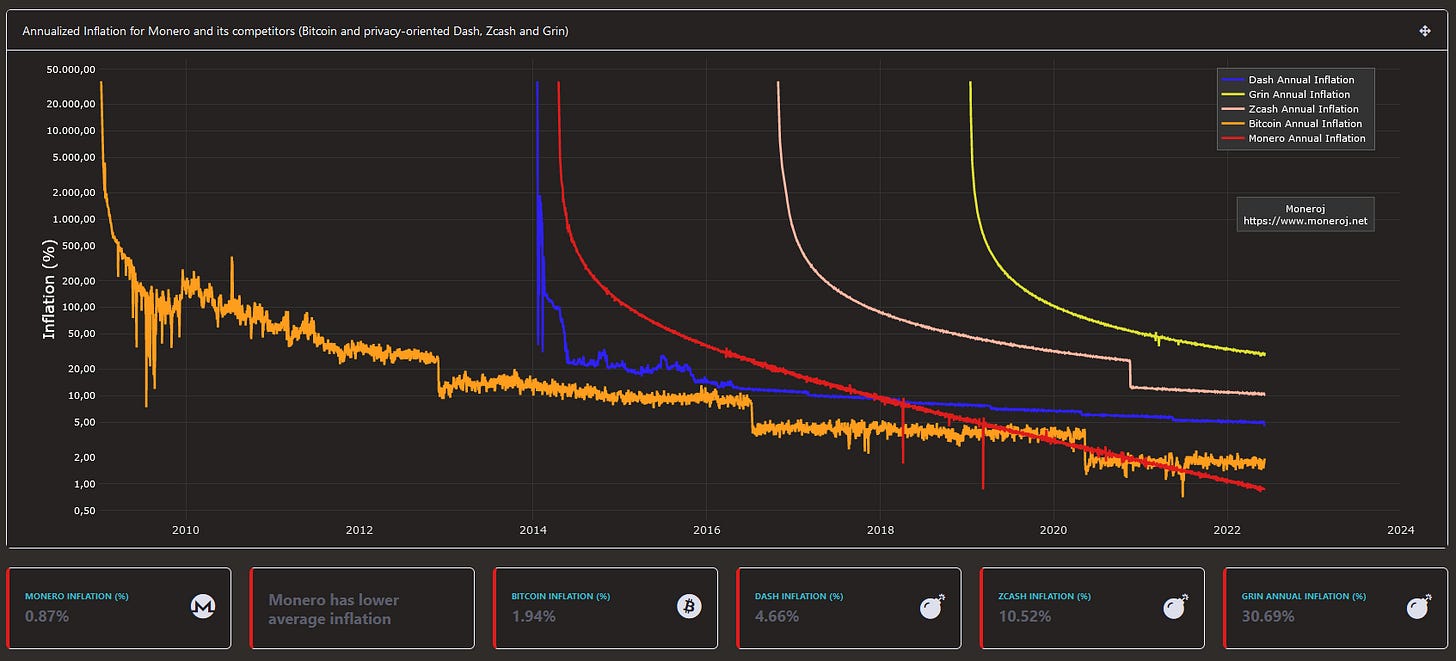The width and height of the screenshot is (1456, 661).
Task: Toggle Zcash Annual Inflation legend entry
Action: coord(1295,109)
